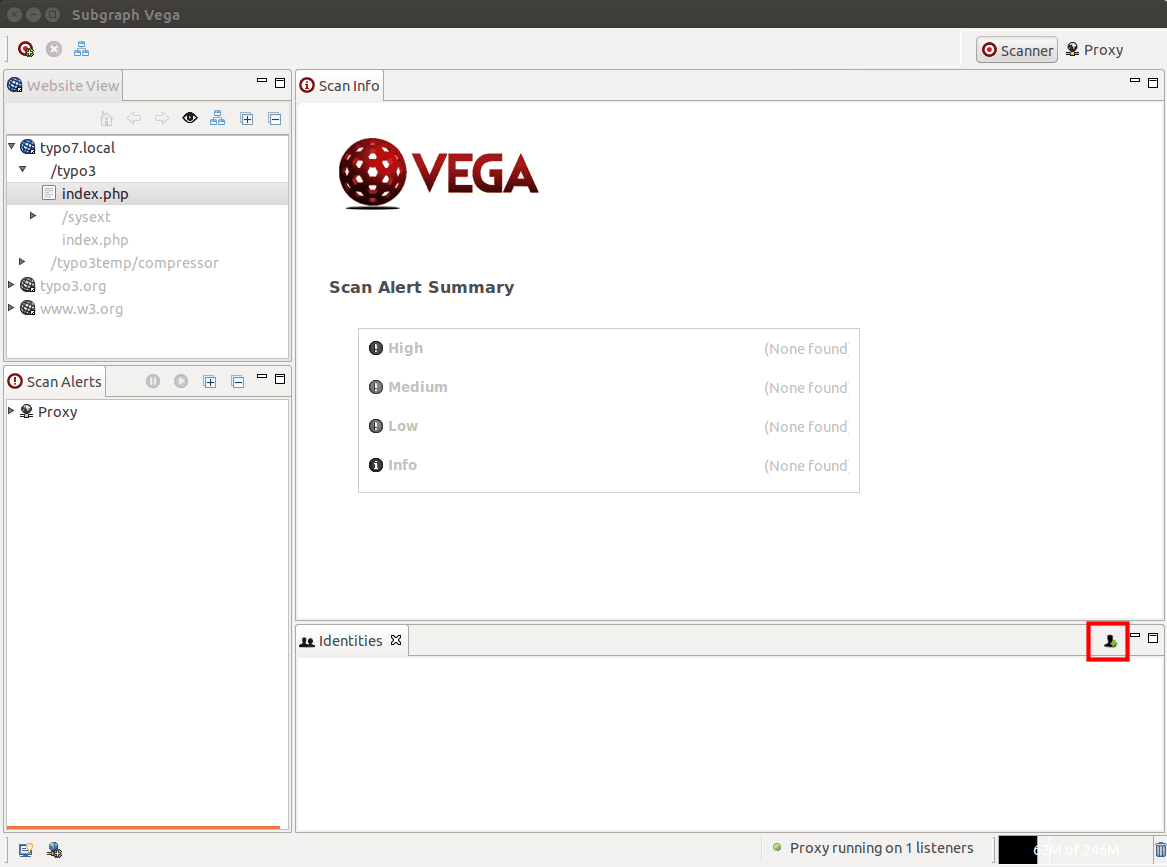Click the High alert summary row
This screenshot has height=867, width=1167.
(609, 348)
